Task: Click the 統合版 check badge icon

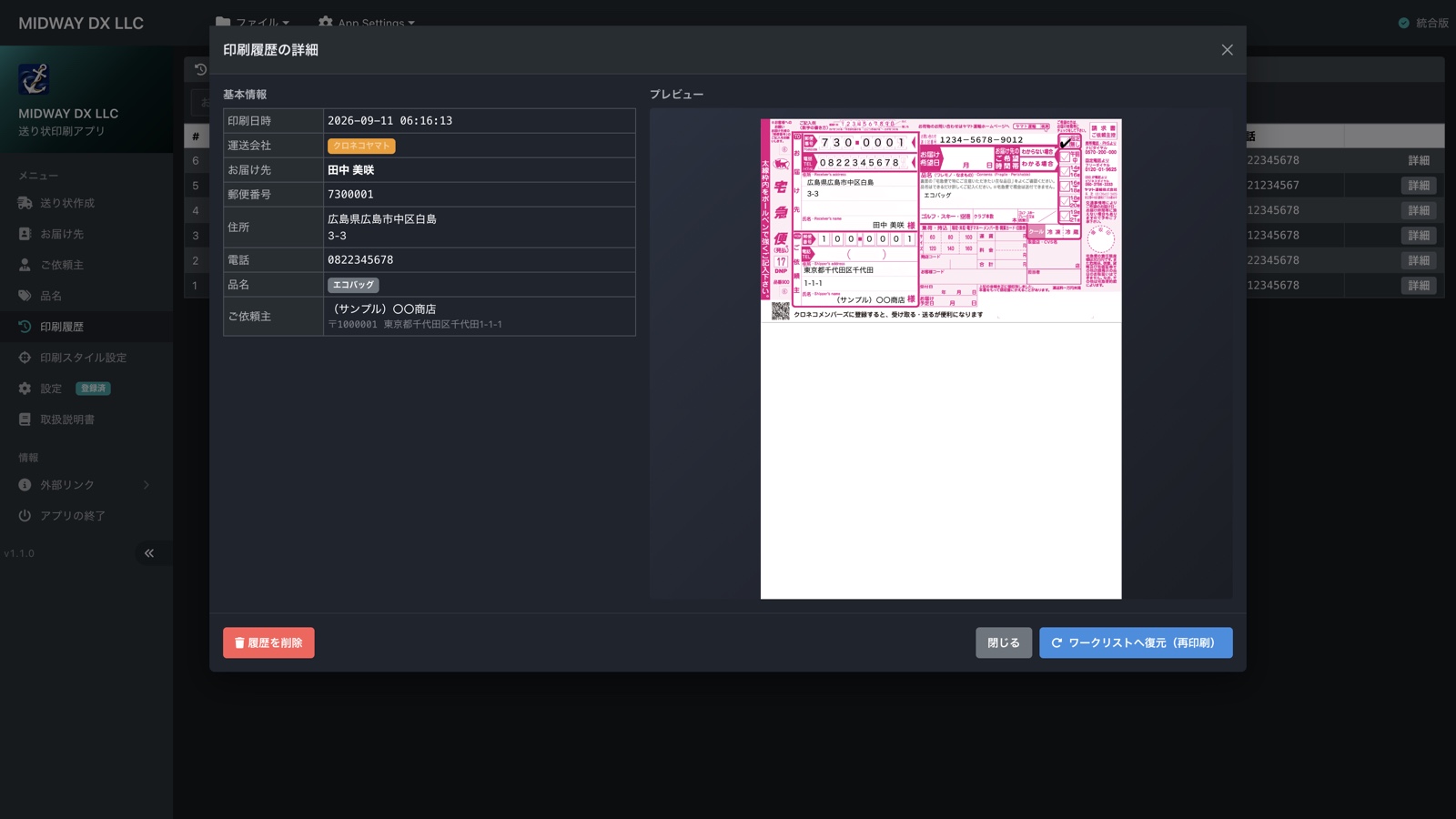Action: [1403, 23]
